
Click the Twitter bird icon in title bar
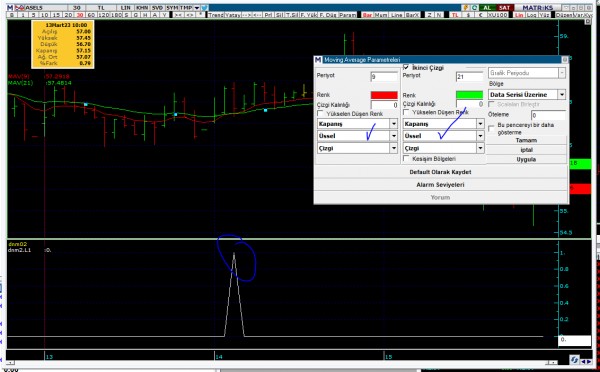(x=205, y=8)
